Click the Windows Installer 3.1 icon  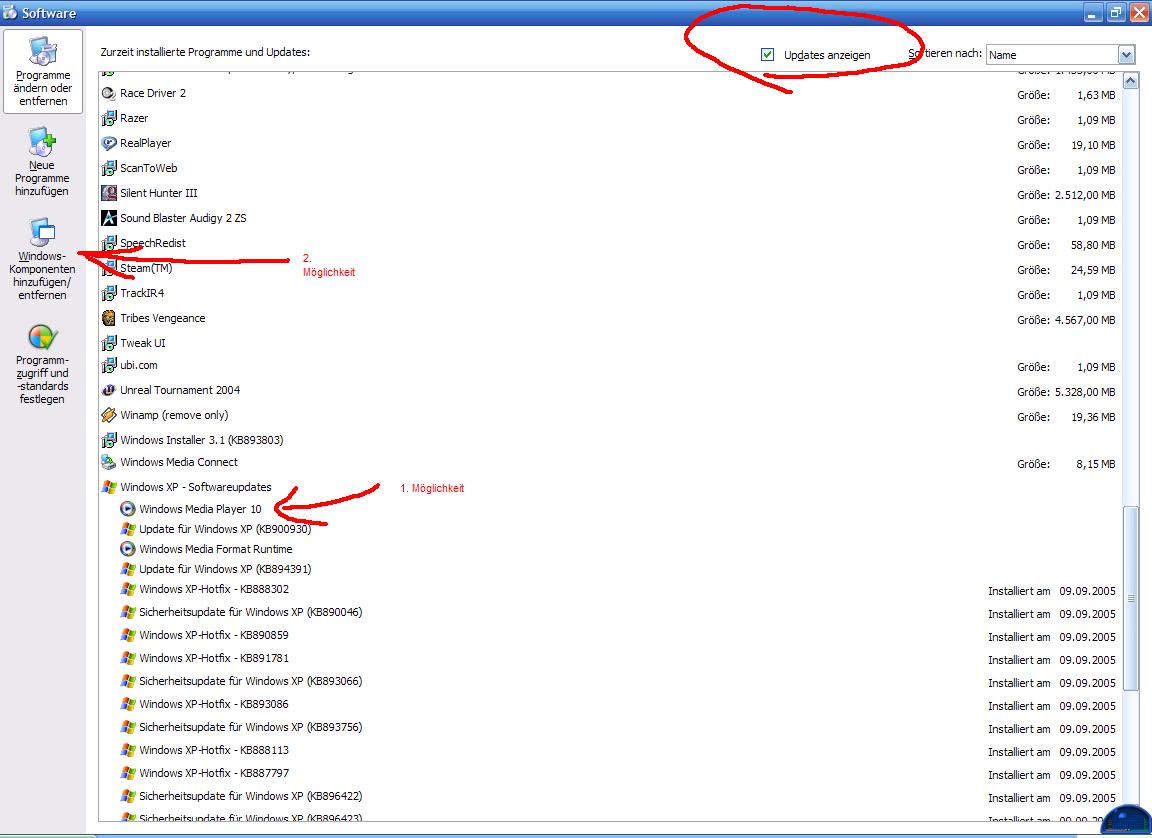[x=109, y=440]
